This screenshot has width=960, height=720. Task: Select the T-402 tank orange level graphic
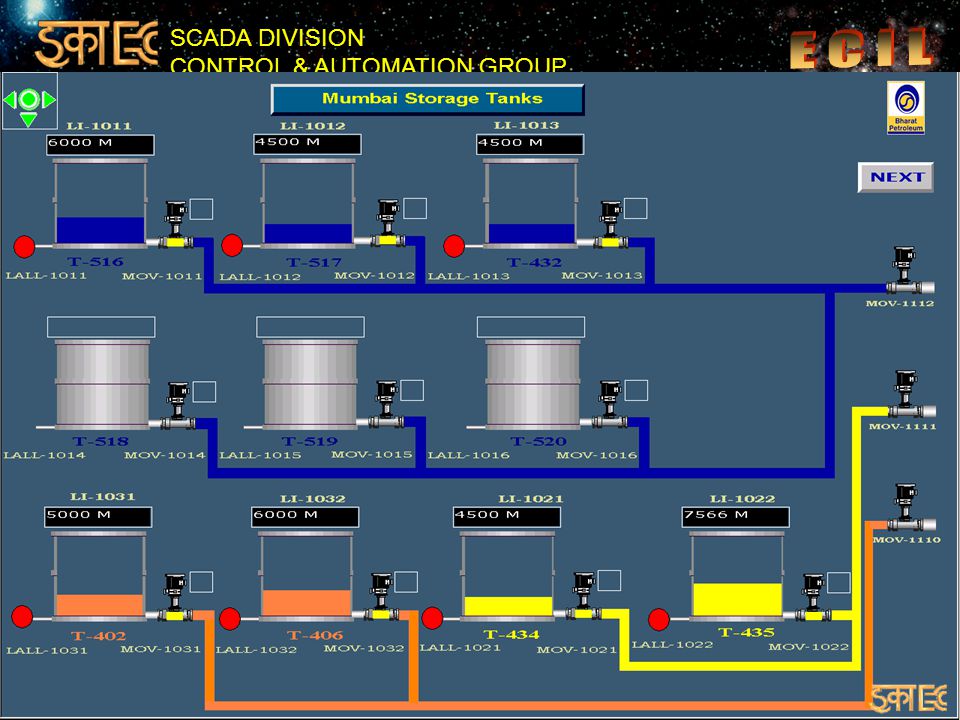point(100,605)
